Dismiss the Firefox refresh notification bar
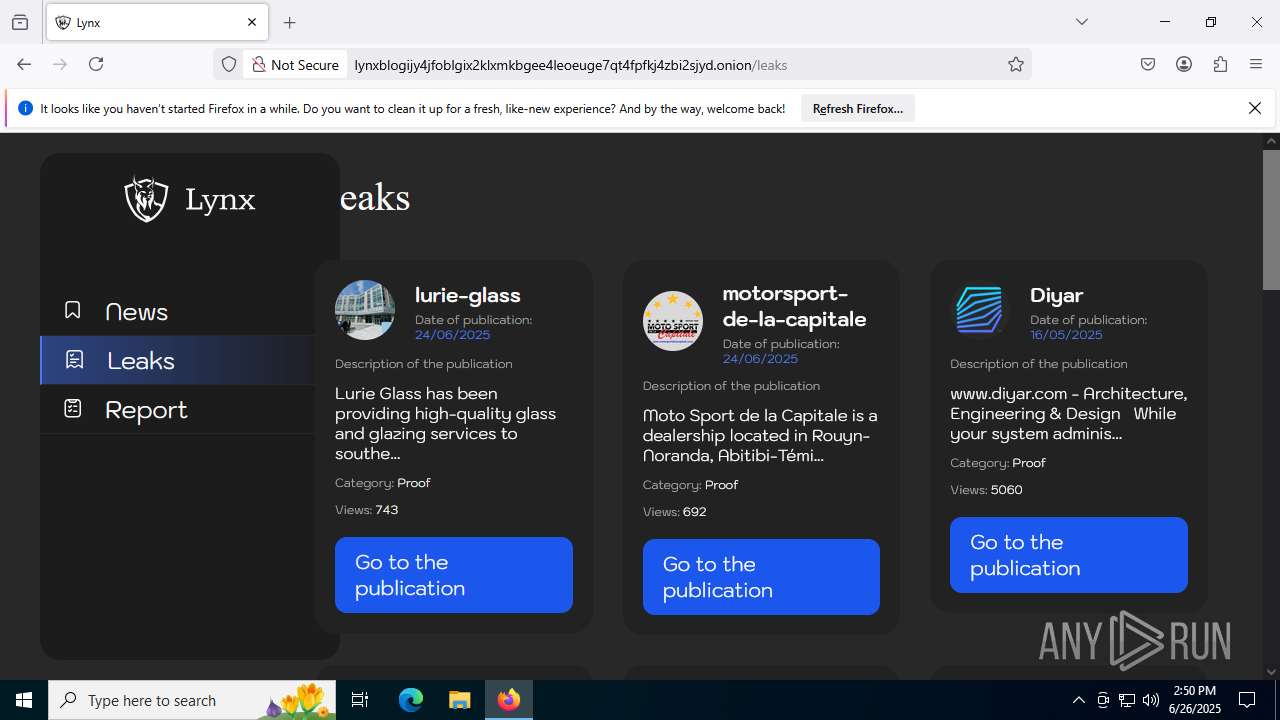 click(x=1255, y=108)
